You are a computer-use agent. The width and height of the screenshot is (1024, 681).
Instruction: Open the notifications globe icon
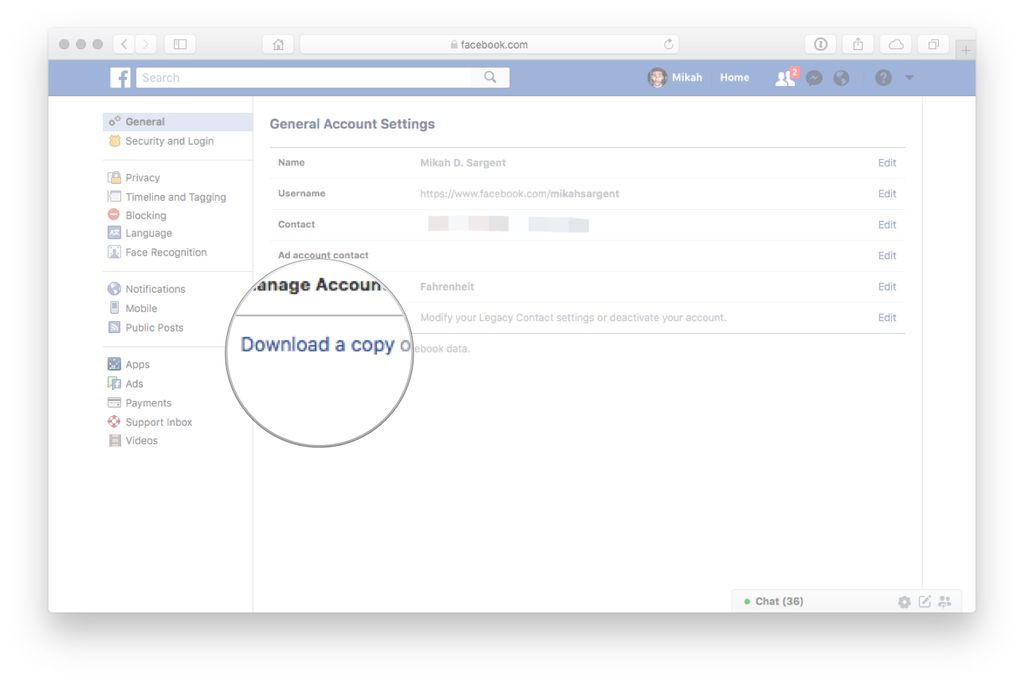(843, 77)
